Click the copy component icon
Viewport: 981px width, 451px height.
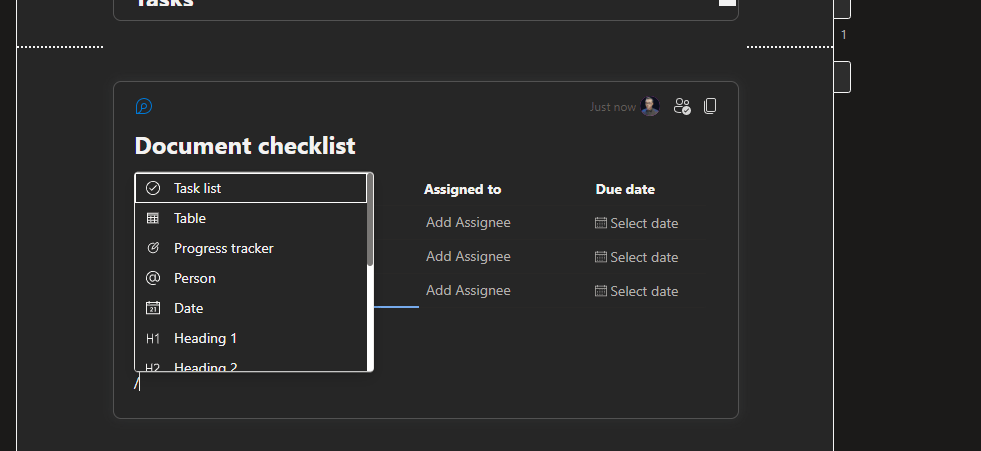[x=710, y=106]
